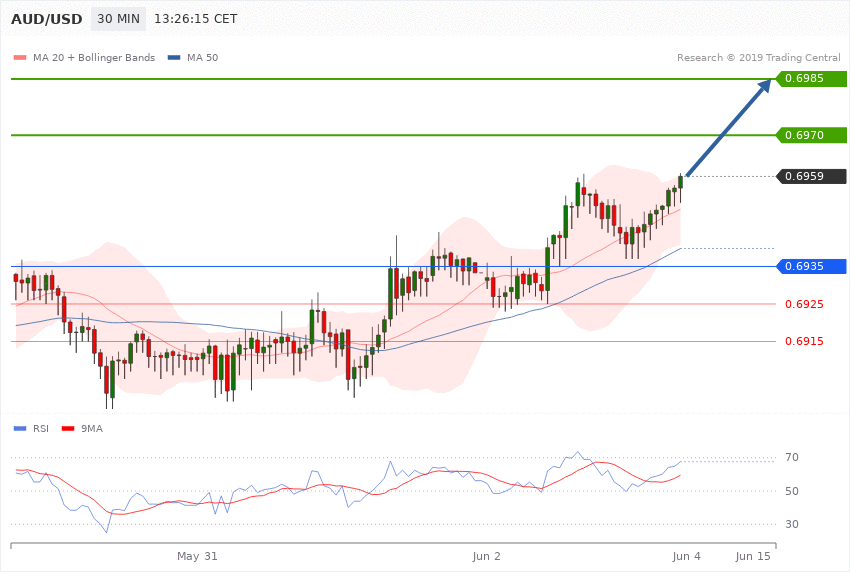This screenshot has width=850, height=576.
Task: Click the May 31 date axis label
Action: tap(197, 556)
